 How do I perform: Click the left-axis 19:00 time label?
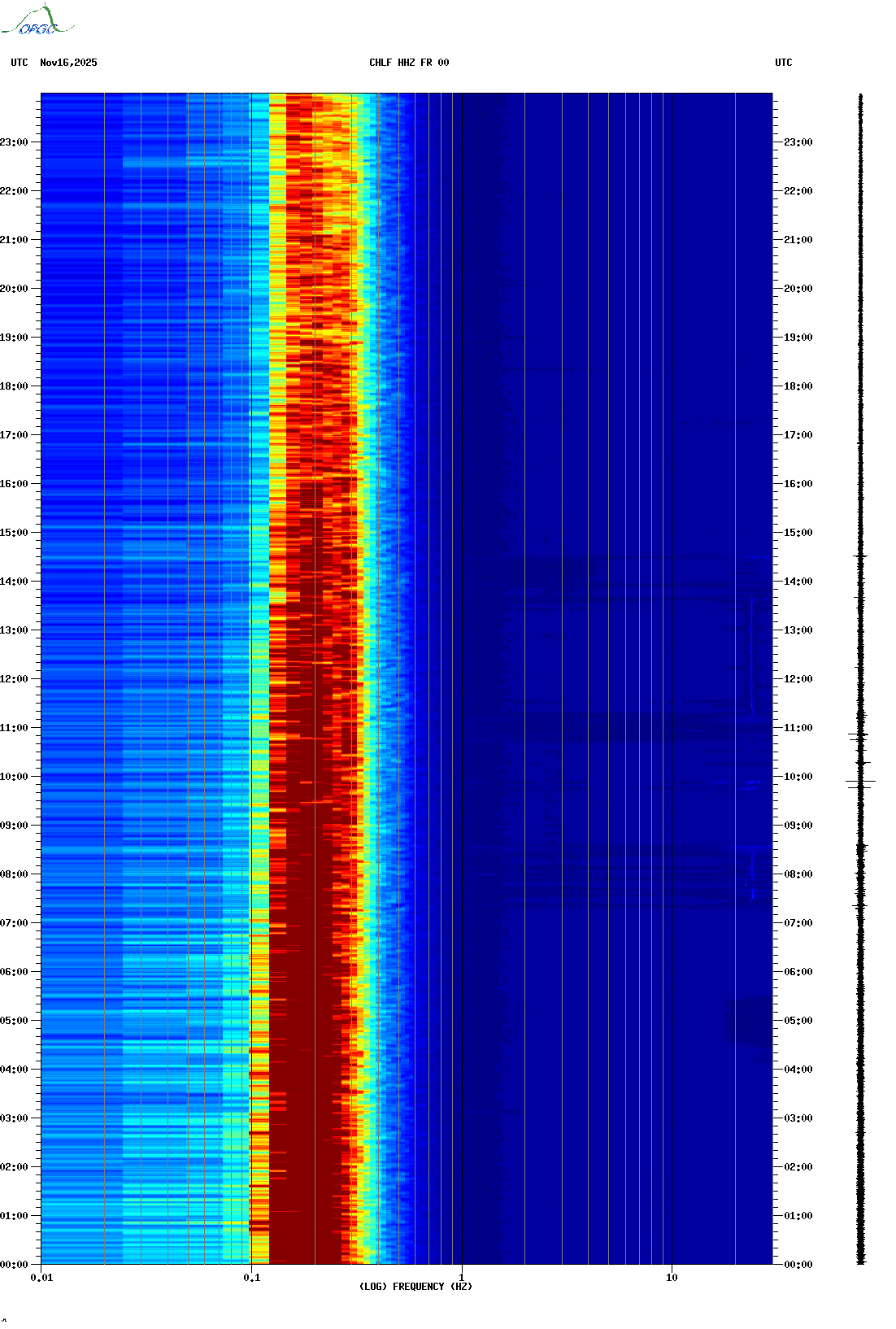[14, 338]
